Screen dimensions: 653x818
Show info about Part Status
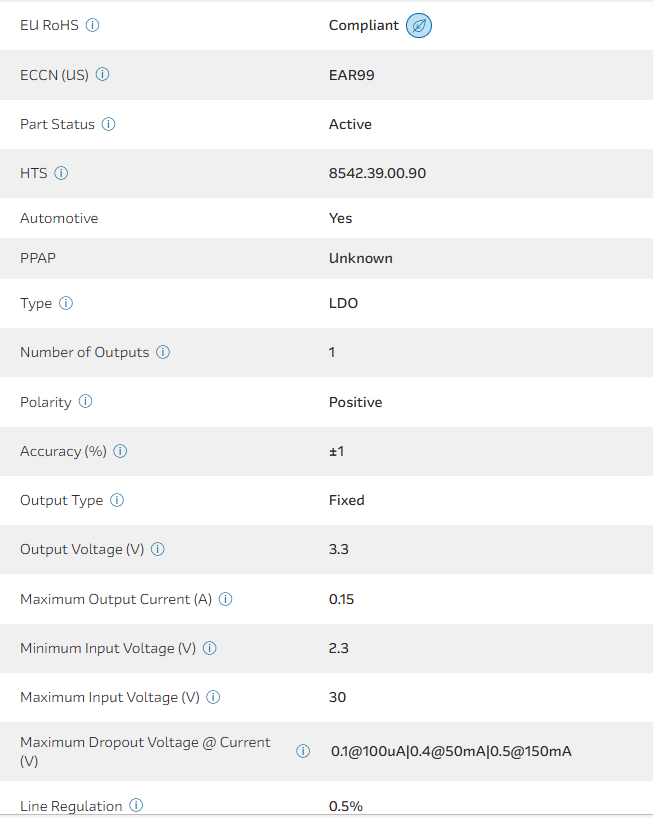coord(109,124)
